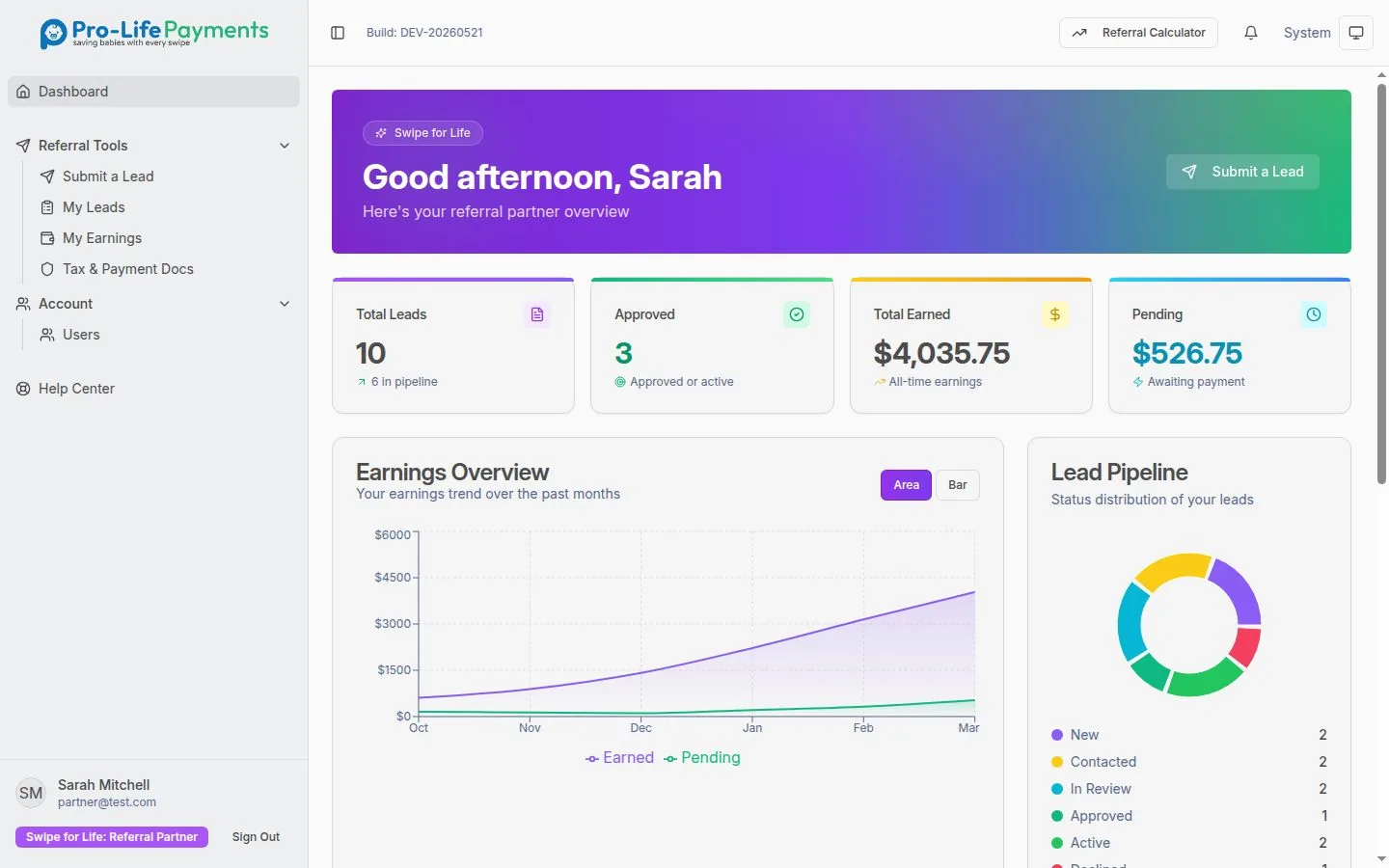Toggle the Earned series in chart legend
The height and width of the screenshot is (868, 1389).
[619, 758]
